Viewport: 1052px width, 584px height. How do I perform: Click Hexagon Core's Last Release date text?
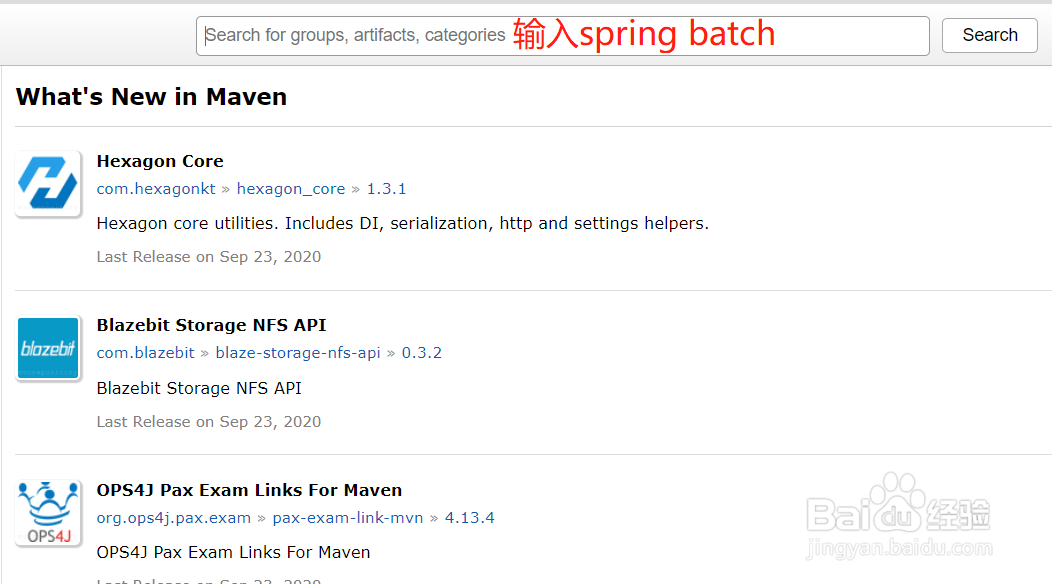[209, 257]
